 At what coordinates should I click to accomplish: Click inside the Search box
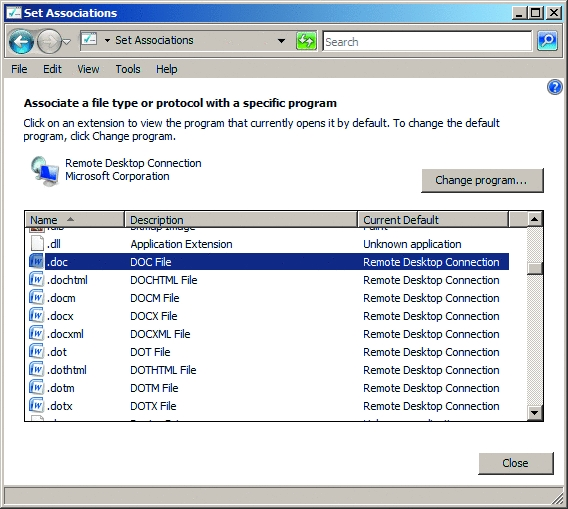tap(427, 41)
